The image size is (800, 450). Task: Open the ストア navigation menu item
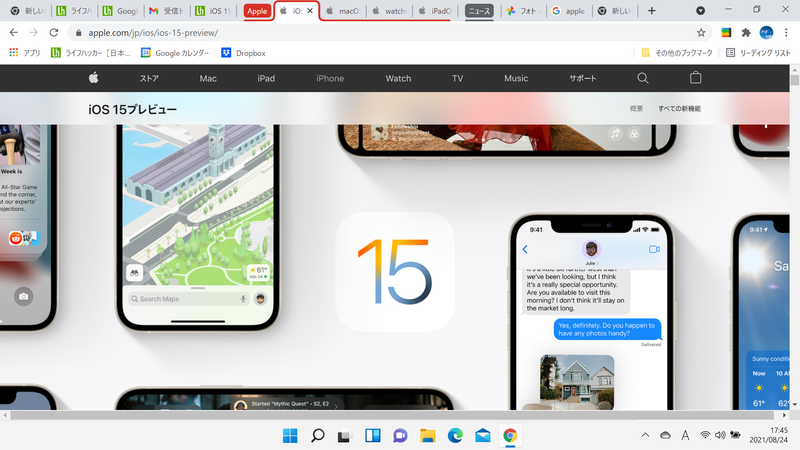(x=149, y=78)
